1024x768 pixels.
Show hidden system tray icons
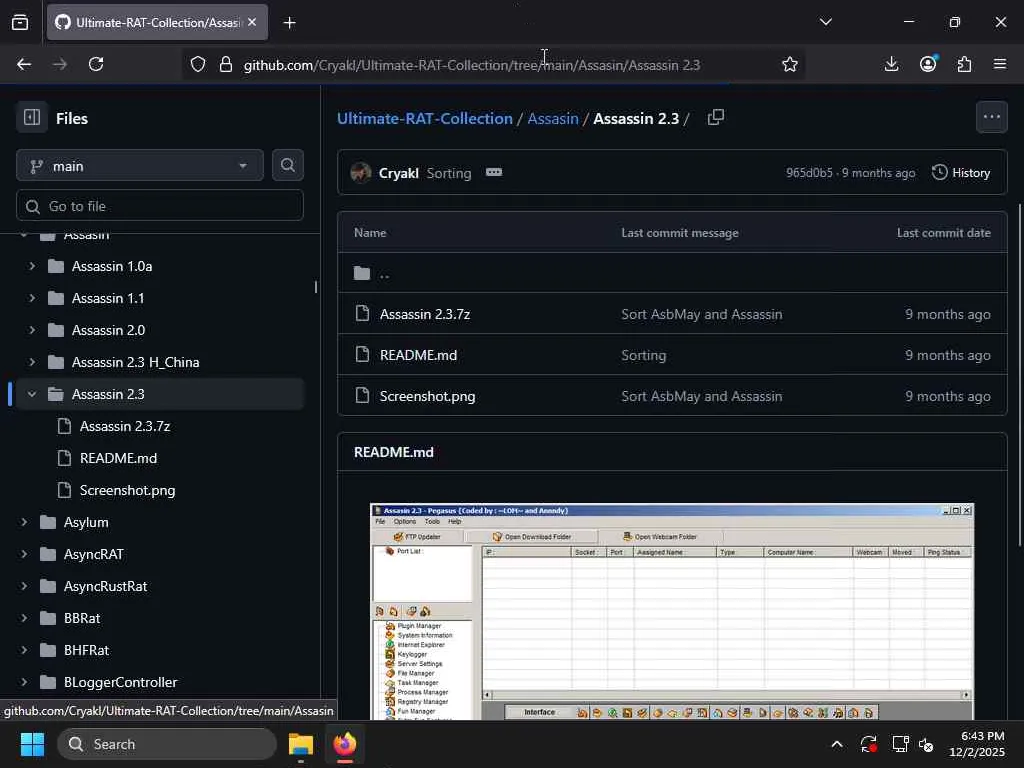tap(837, 744)
